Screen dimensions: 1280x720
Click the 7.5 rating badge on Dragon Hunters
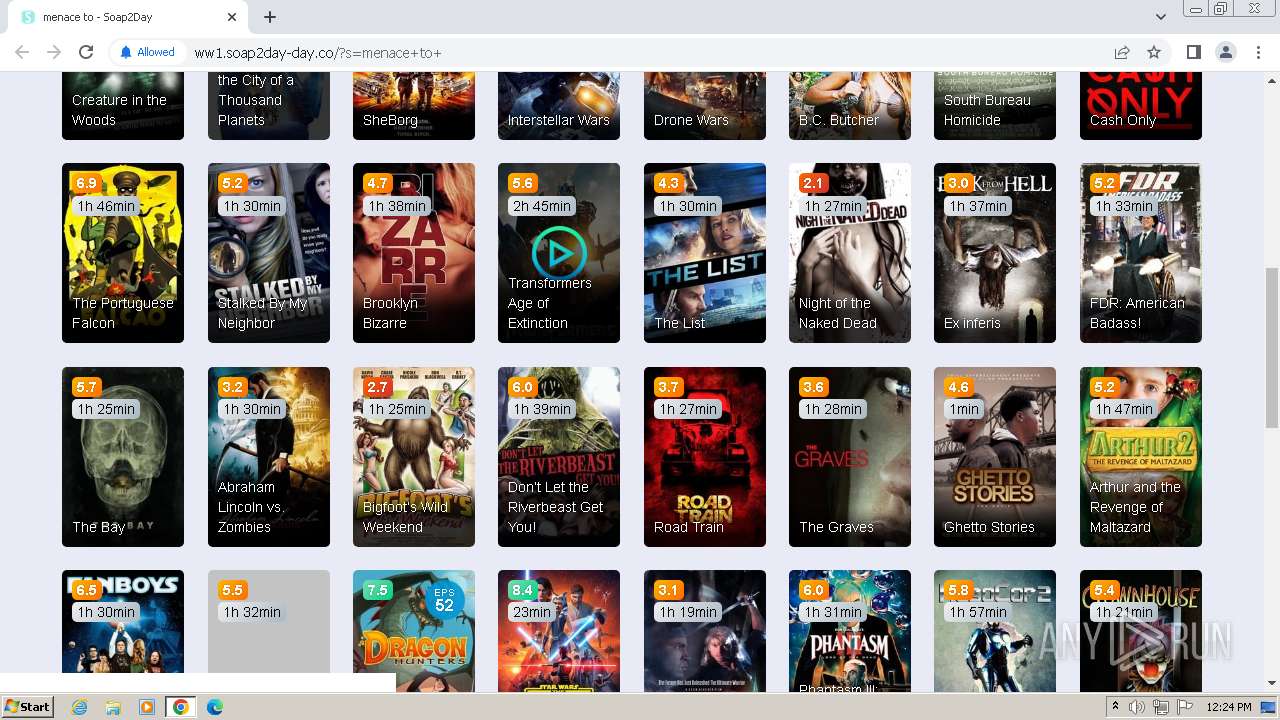coord(377,590)
